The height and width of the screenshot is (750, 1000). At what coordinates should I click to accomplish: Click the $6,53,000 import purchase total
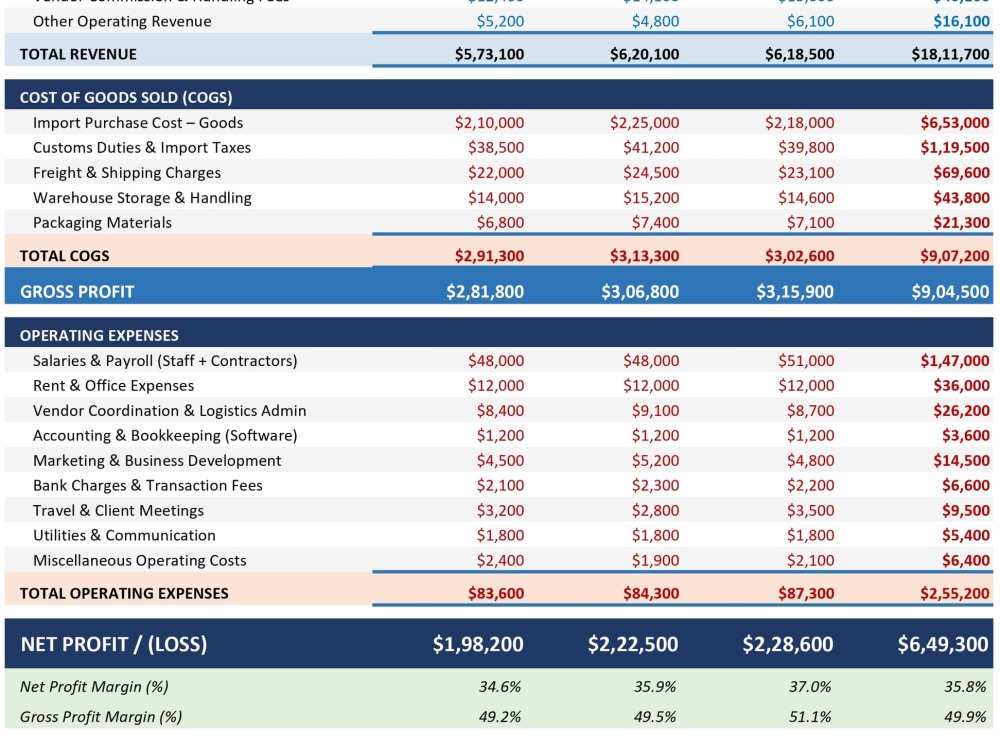click(x=955, y=122)
